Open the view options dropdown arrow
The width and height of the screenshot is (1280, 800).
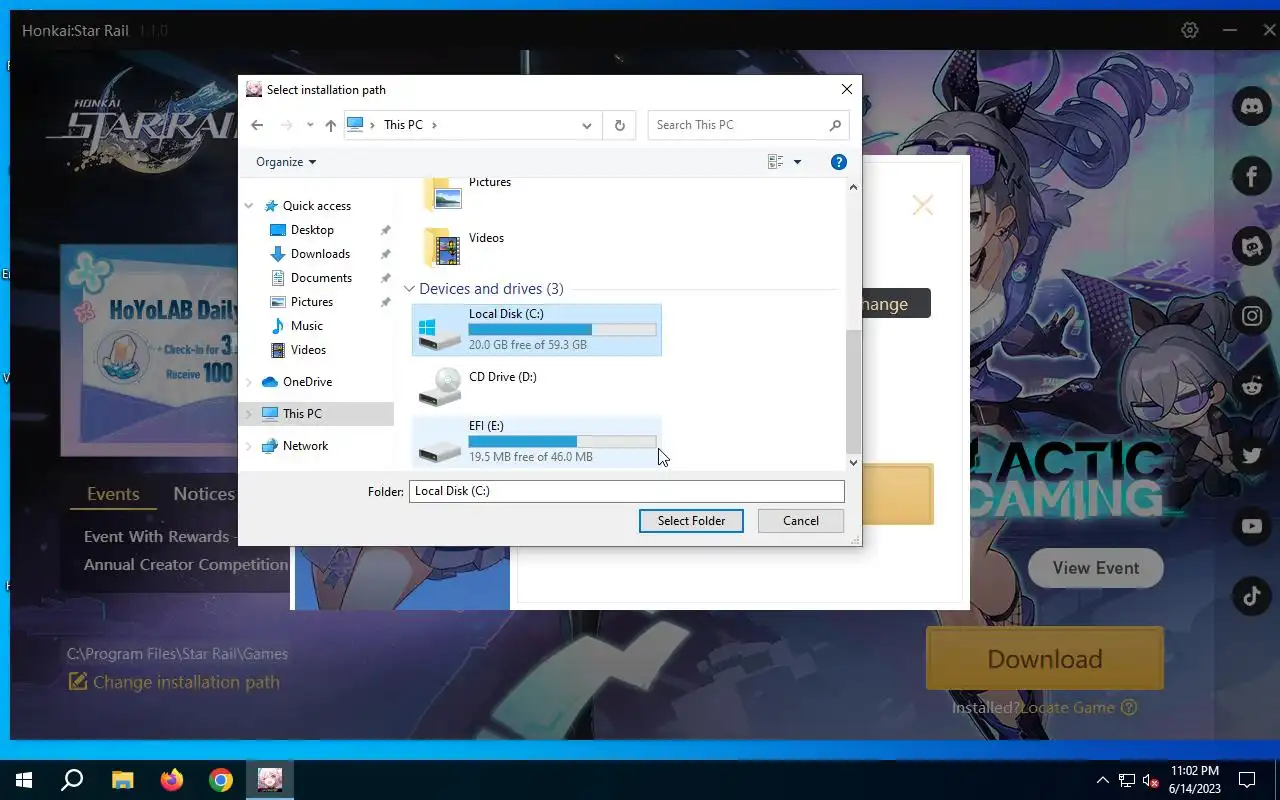point(797,162)
